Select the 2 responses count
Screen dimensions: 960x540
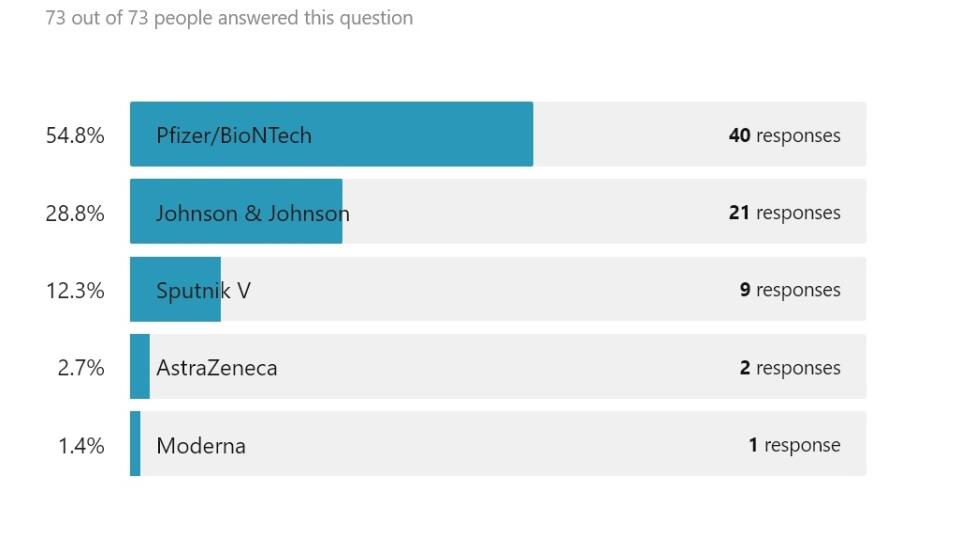click(790, 367)
